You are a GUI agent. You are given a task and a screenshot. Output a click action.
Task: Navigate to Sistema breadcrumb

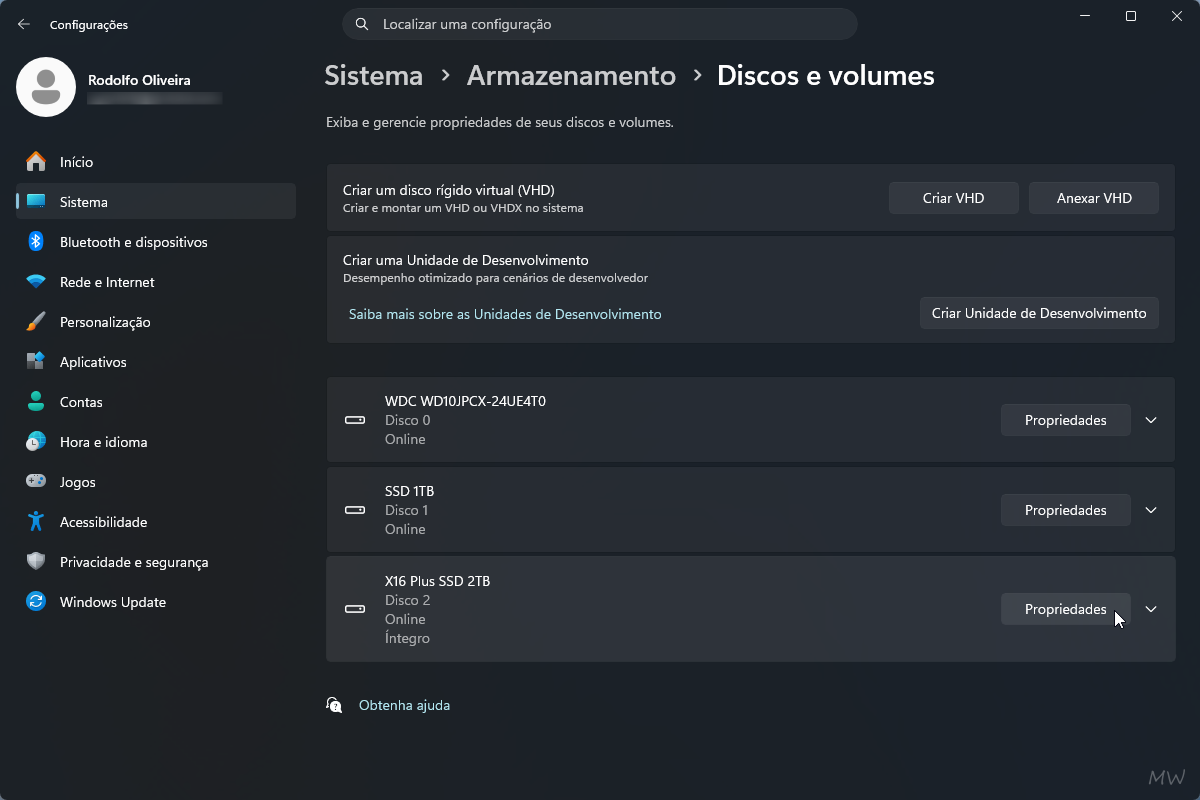(374, 75)
